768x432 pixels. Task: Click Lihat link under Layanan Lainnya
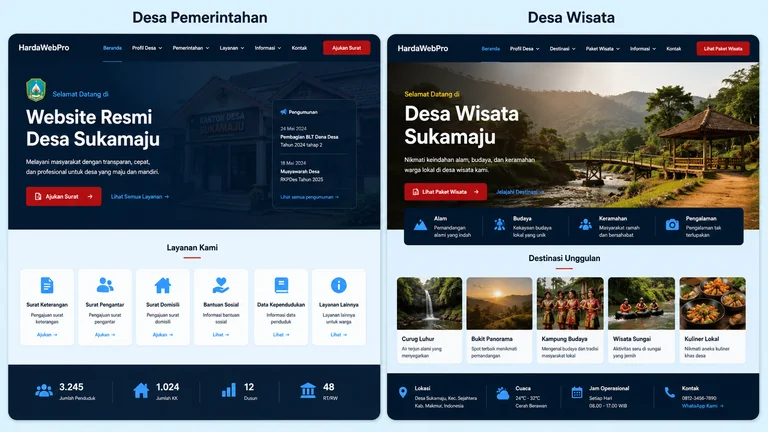coord(338,335)
